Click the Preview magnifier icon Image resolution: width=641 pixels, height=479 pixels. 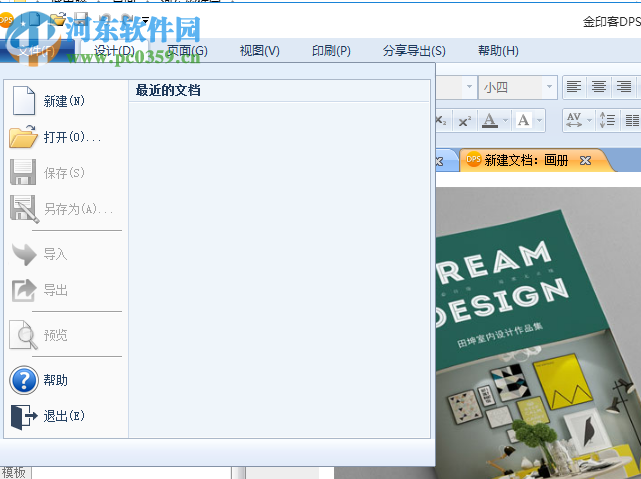pos(24,335)
